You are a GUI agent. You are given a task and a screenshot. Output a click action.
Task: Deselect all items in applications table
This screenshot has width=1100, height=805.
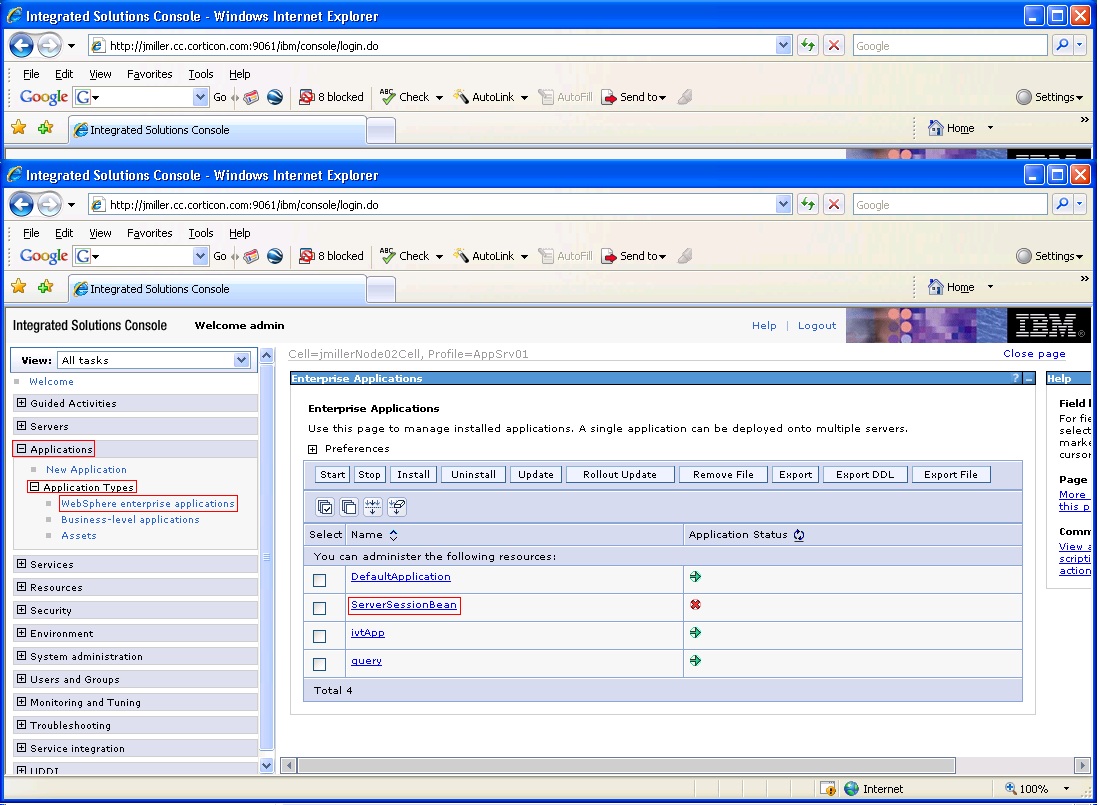[349, 507]
